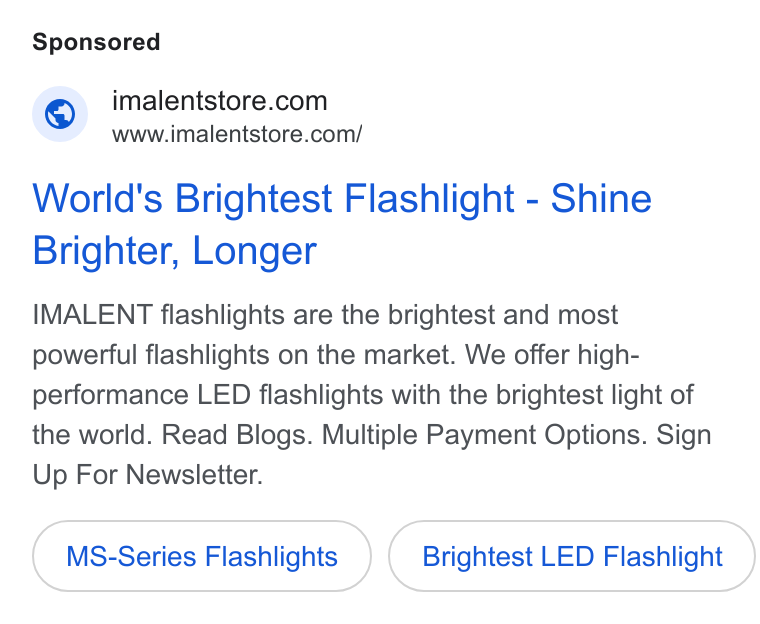The image size is (760, 624).
Task: Open the Brightest LED Flashlight sitelink
Action: coord(572,556)
